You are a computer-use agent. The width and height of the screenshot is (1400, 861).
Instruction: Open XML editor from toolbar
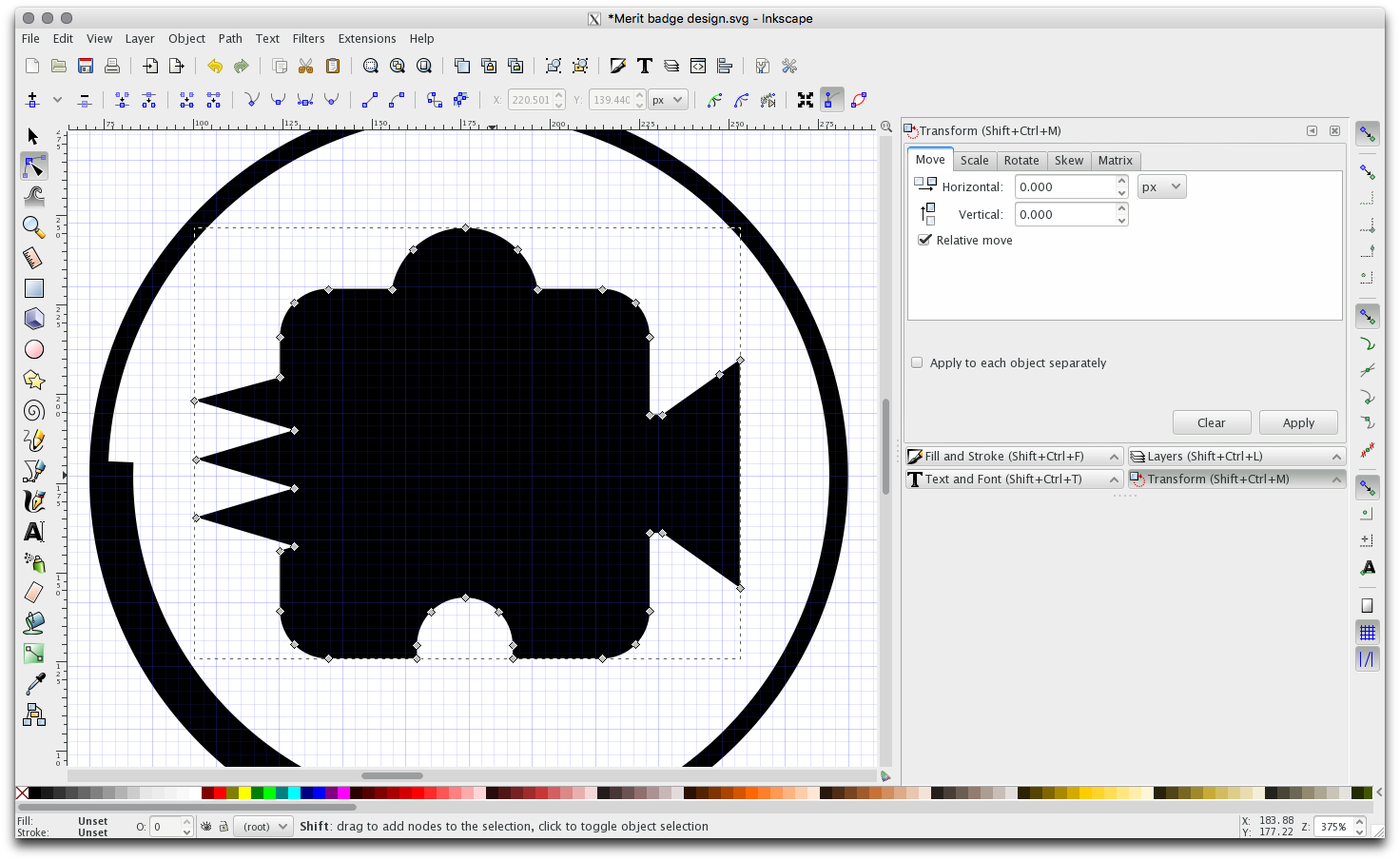(698, 66)
